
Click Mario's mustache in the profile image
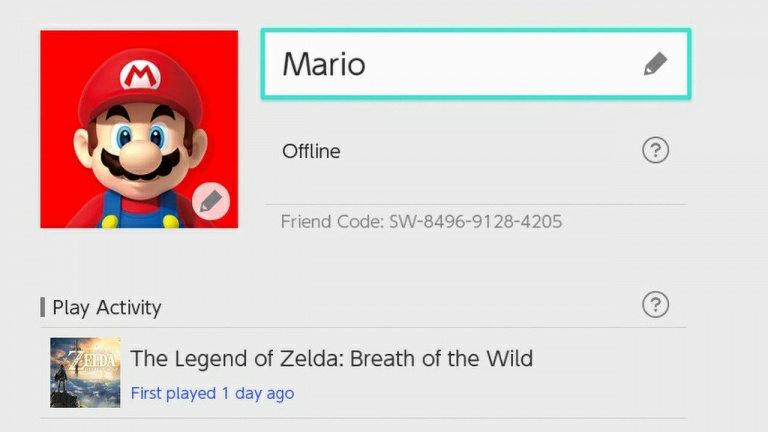[140, 167]
